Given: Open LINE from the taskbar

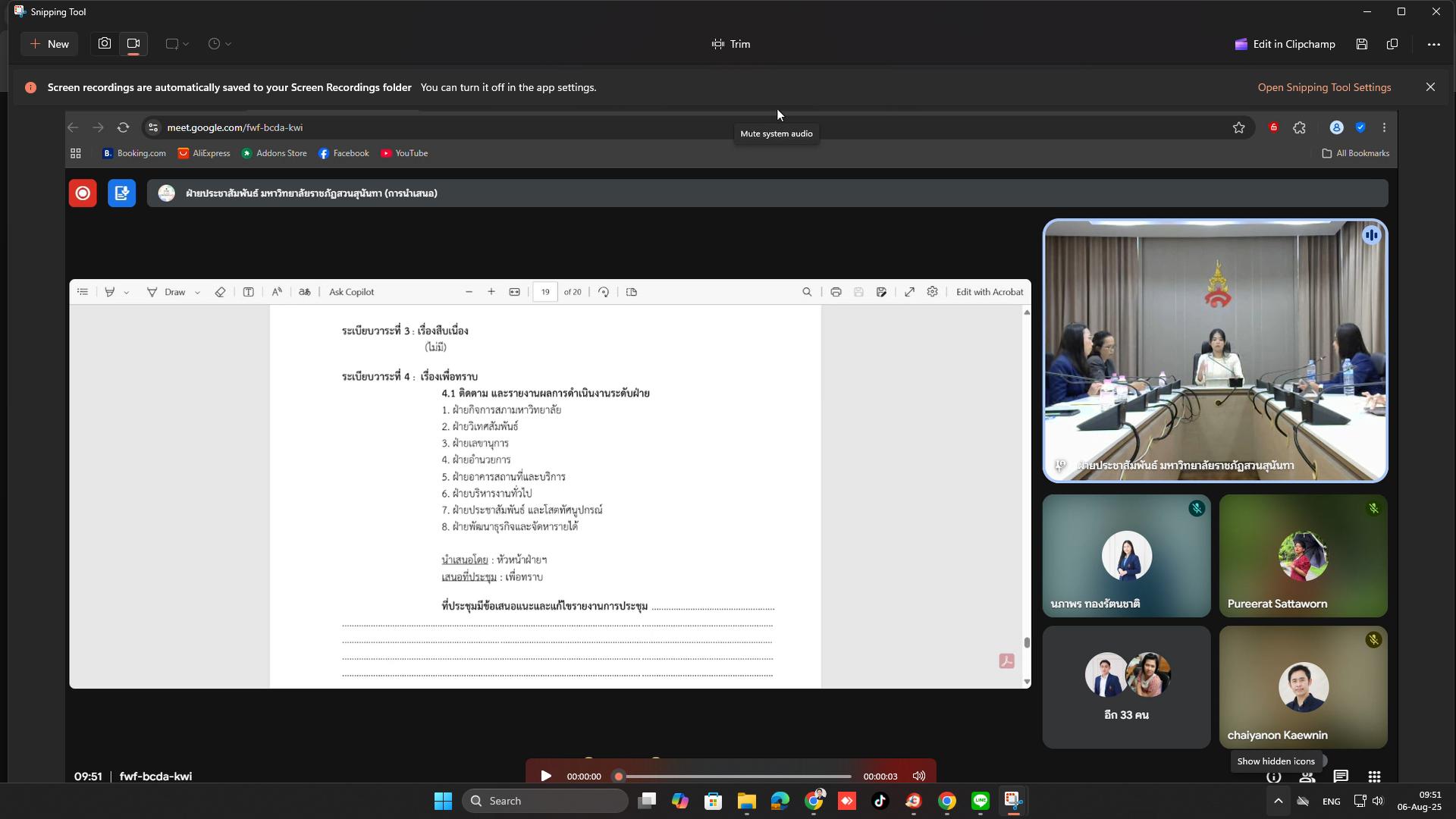Looking at the screenshot, I should pos(981,801).
